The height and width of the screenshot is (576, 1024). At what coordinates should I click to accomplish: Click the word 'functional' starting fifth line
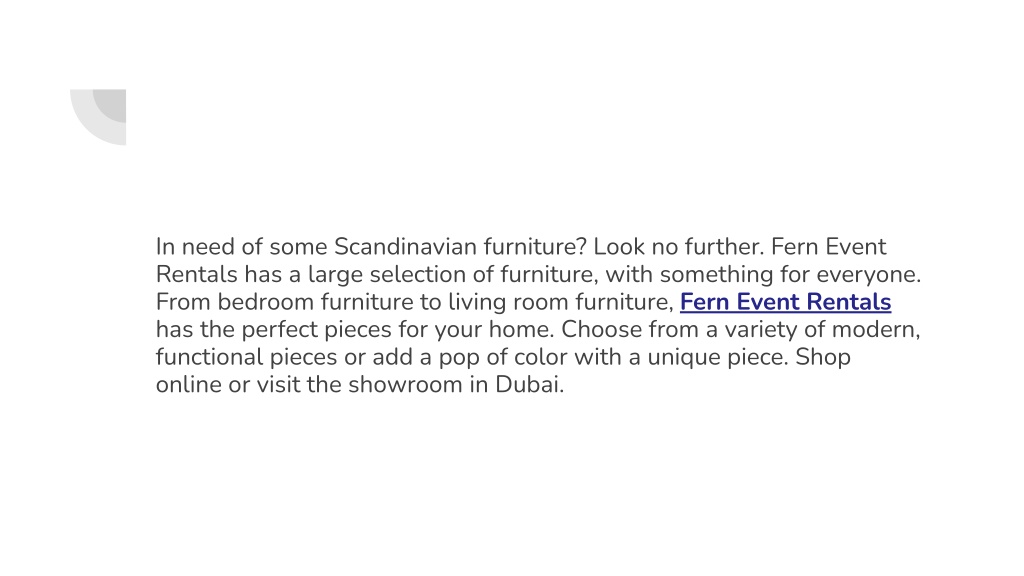coord(209,357)
